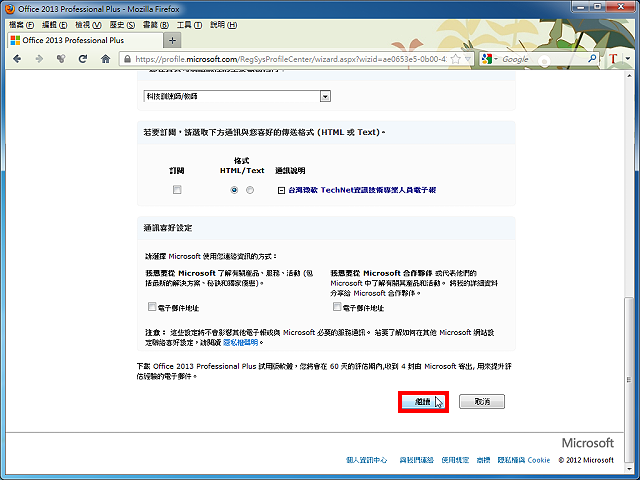Open the trademarks footer link
The width and height of the screenshot is (640, 480).
[x=483, y=460]
